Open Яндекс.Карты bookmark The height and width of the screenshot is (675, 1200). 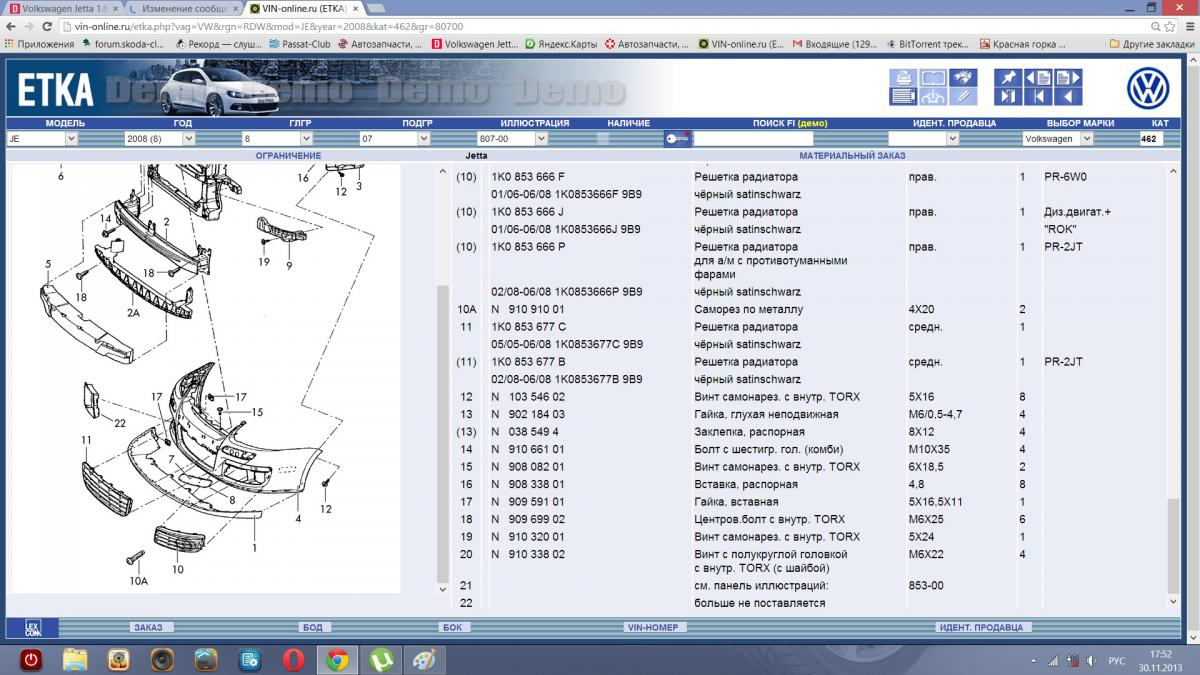[560, 44]
